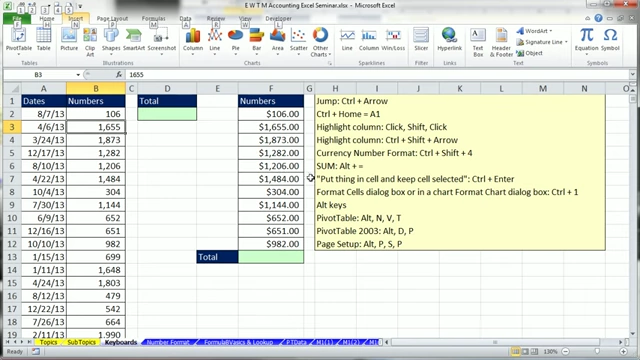Viewport: 640px width, 360px height.
Task: Open the Other Charts gallery
Action: (320, 42)
